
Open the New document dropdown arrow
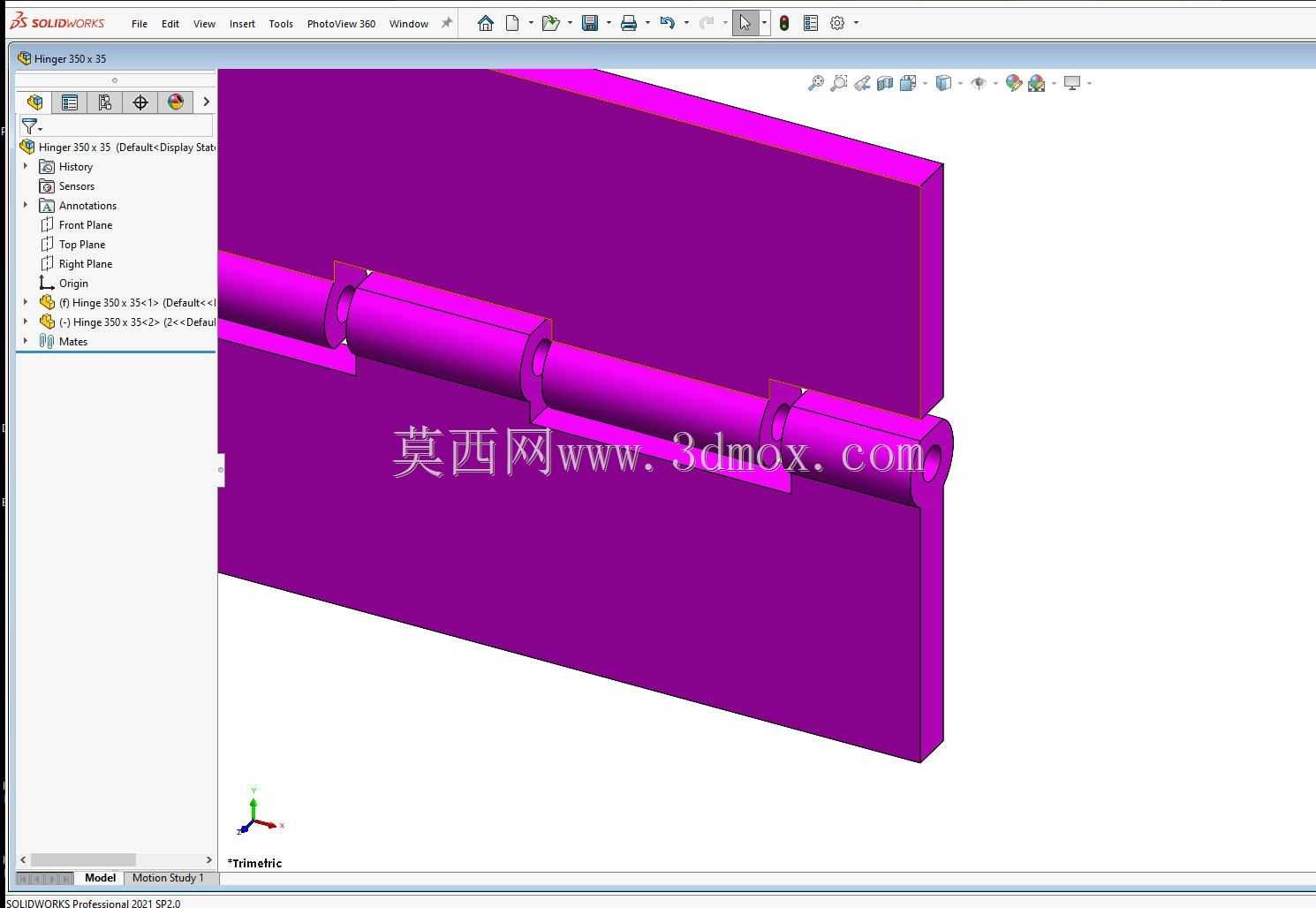point(530,23)
